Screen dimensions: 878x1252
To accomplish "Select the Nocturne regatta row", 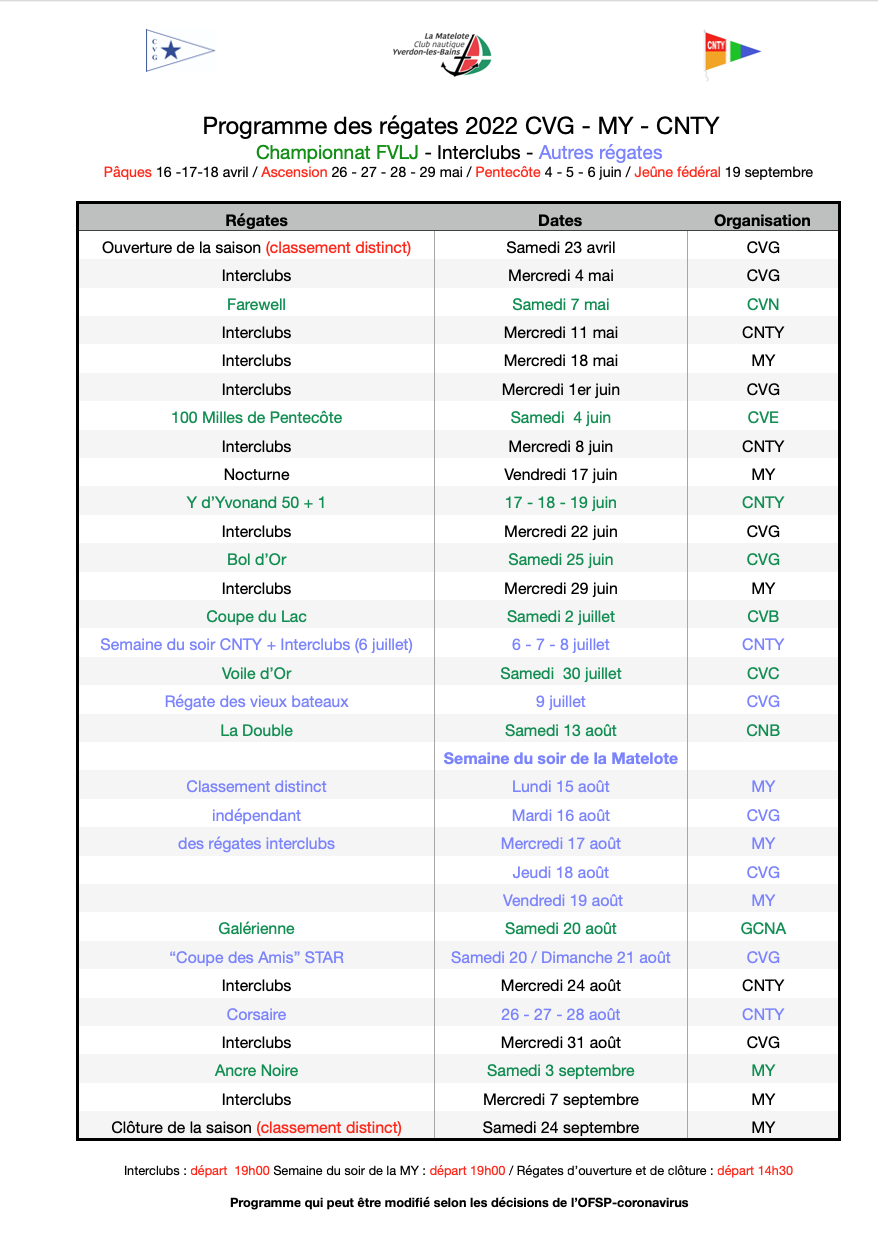I will tap(458, 474).
